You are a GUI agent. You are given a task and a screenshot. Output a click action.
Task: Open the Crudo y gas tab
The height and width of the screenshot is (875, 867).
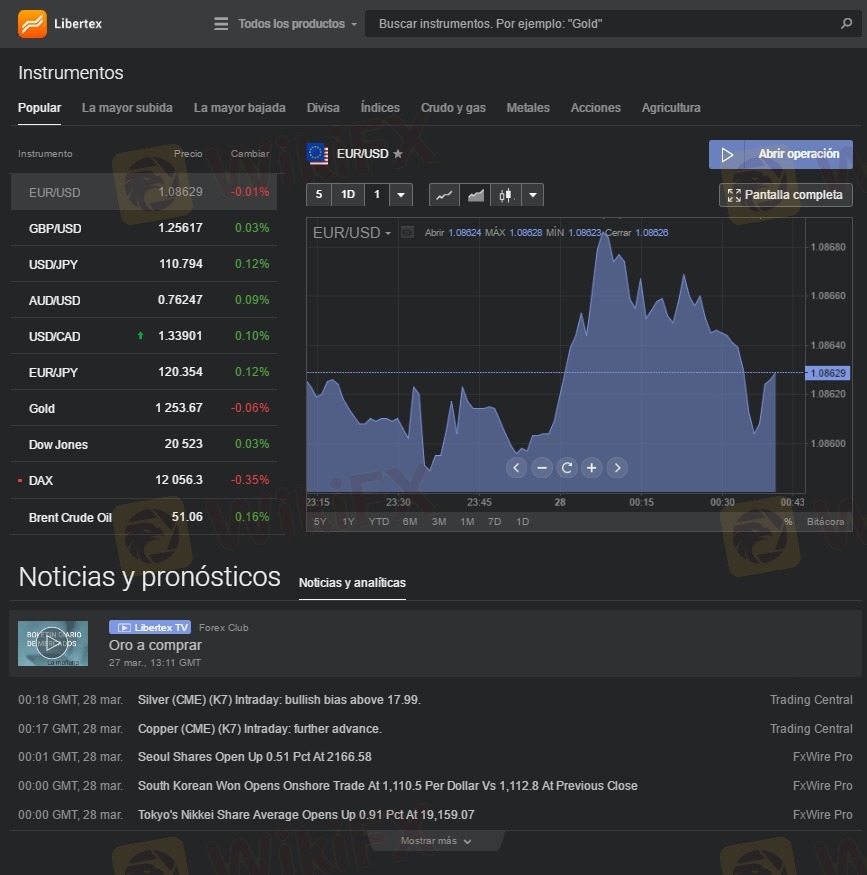[x=453, y=108]
